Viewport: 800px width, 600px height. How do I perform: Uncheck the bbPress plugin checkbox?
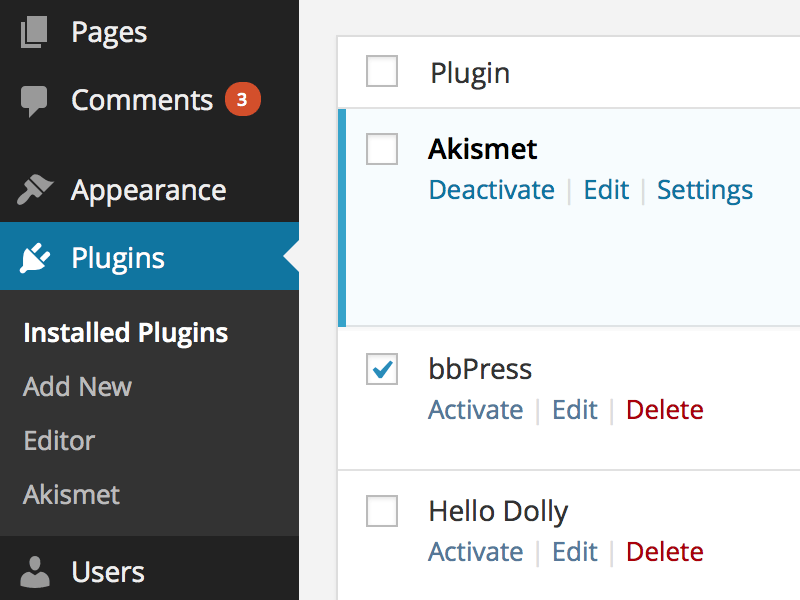(x=382, y=369)
